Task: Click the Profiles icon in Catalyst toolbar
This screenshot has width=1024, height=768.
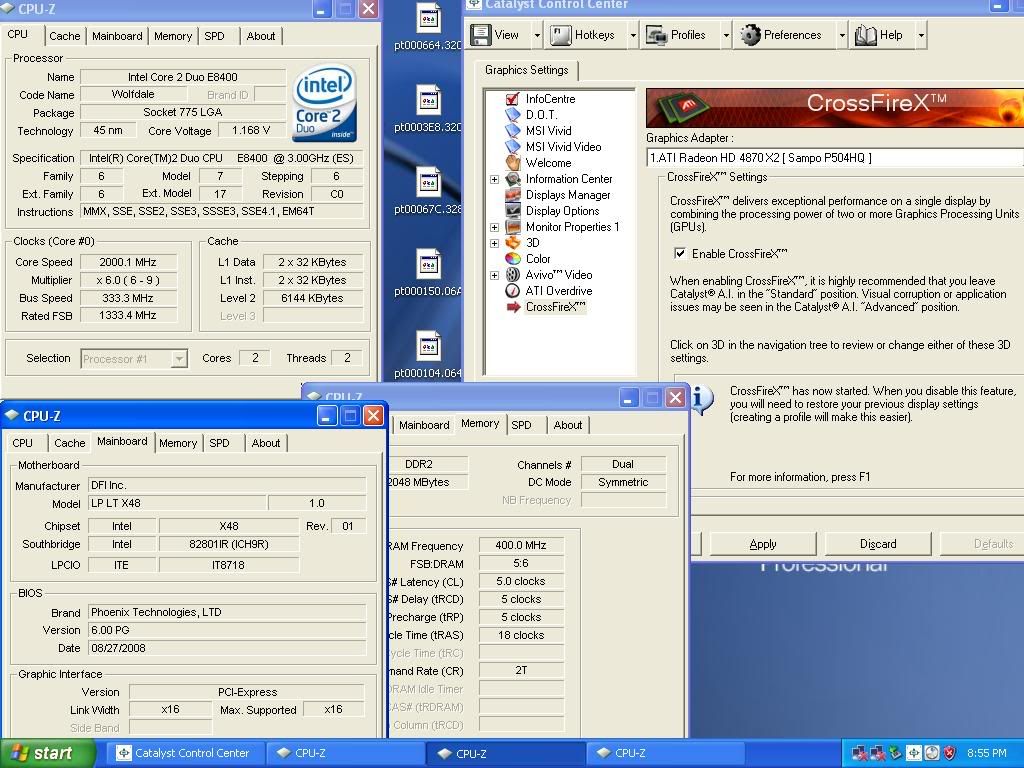Action: [x=656, y=35]
